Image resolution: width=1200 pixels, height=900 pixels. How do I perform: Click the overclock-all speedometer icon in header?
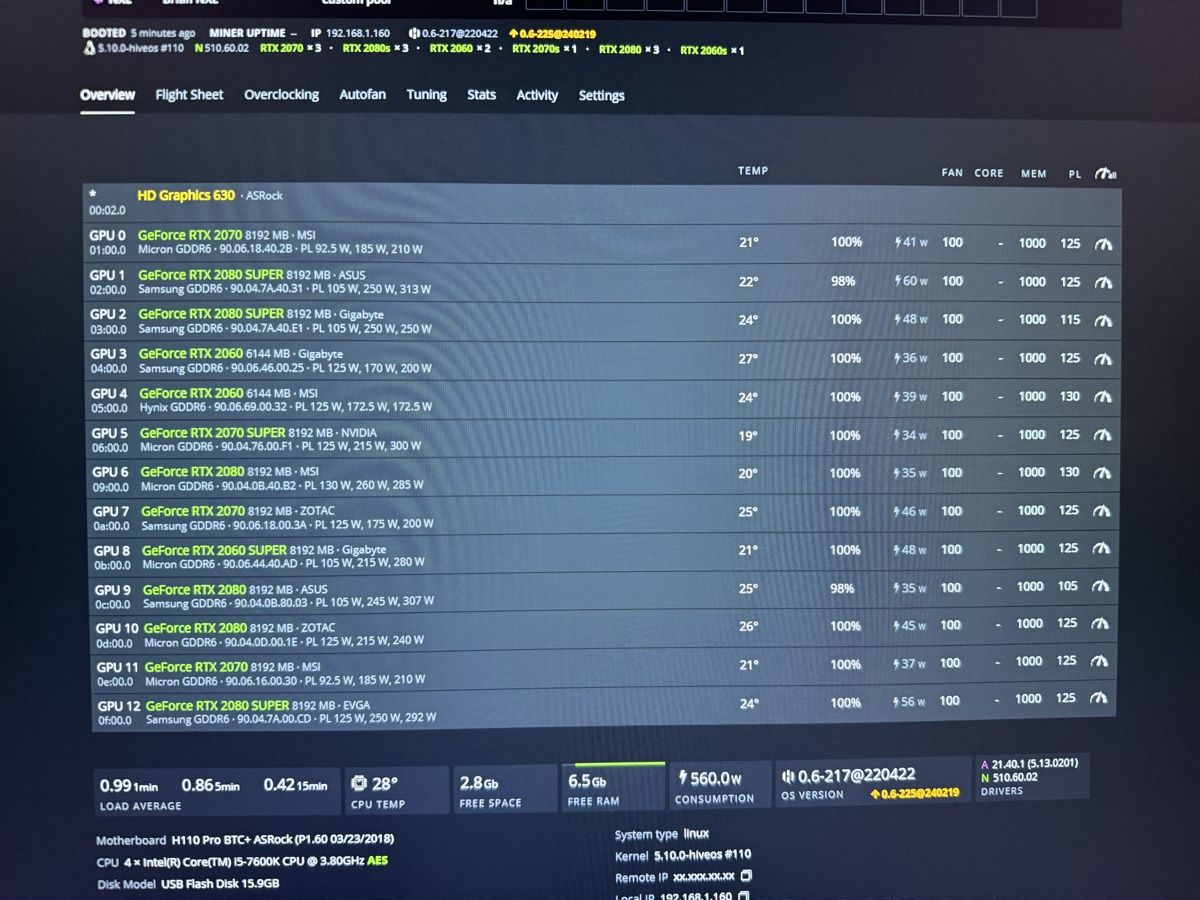click(x=1105, y=174)
